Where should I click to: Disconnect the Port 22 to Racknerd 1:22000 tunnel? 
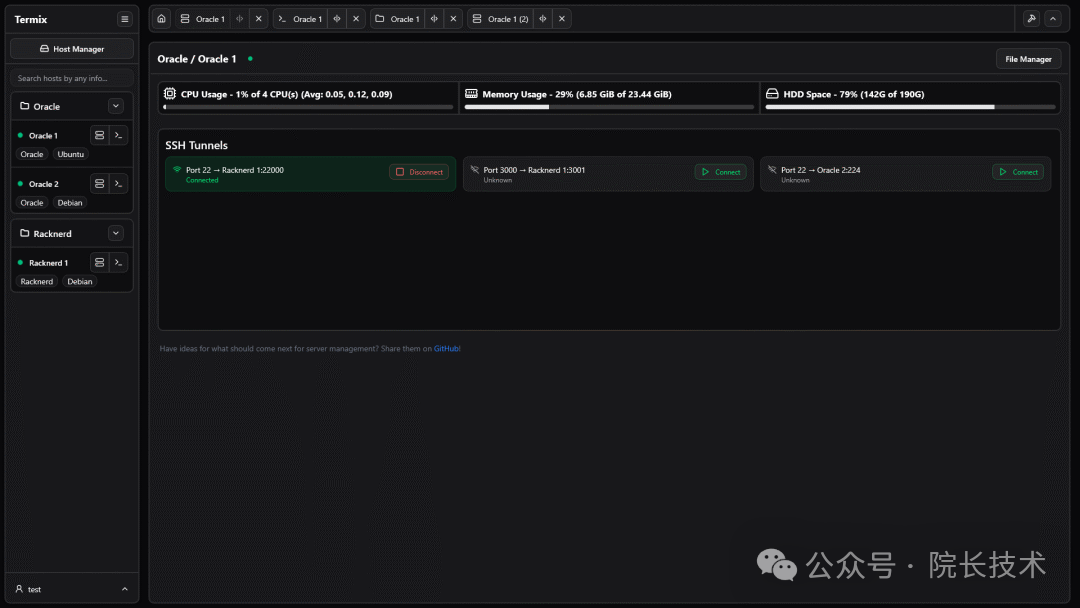point(419,172)
